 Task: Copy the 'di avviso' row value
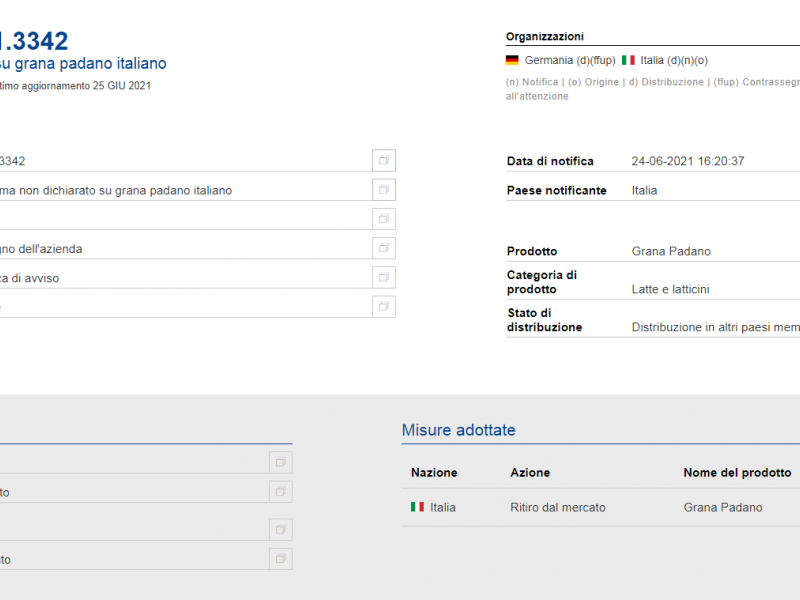coord(384,277)
